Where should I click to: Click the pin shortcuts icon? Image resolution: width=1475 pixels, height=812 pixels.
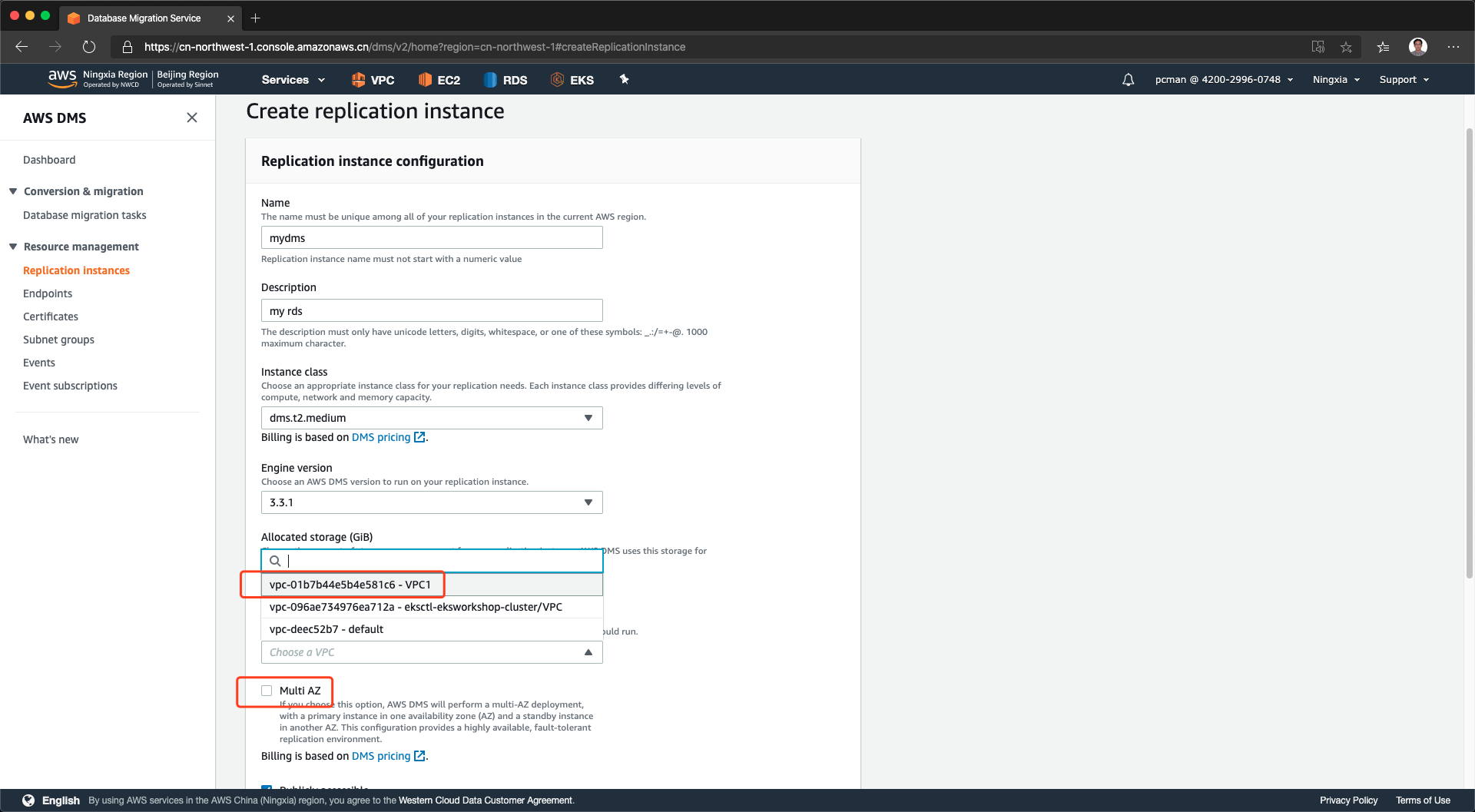[624, 79]
